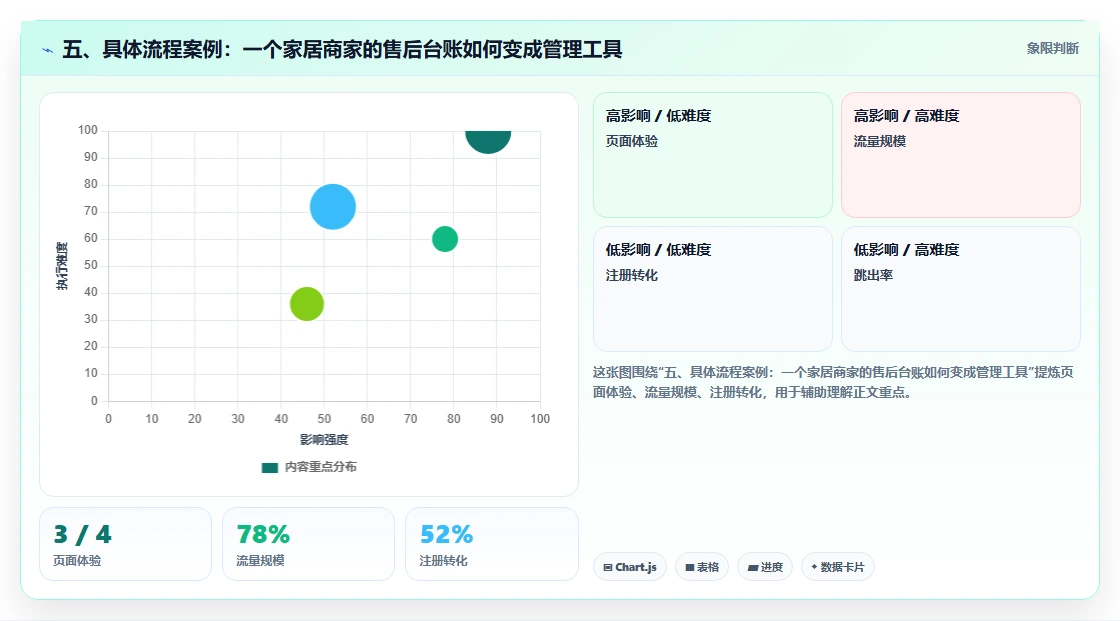1120x621 pixels.
Task: Click the 内容重点分布 legend label
Action: point(320,467)
